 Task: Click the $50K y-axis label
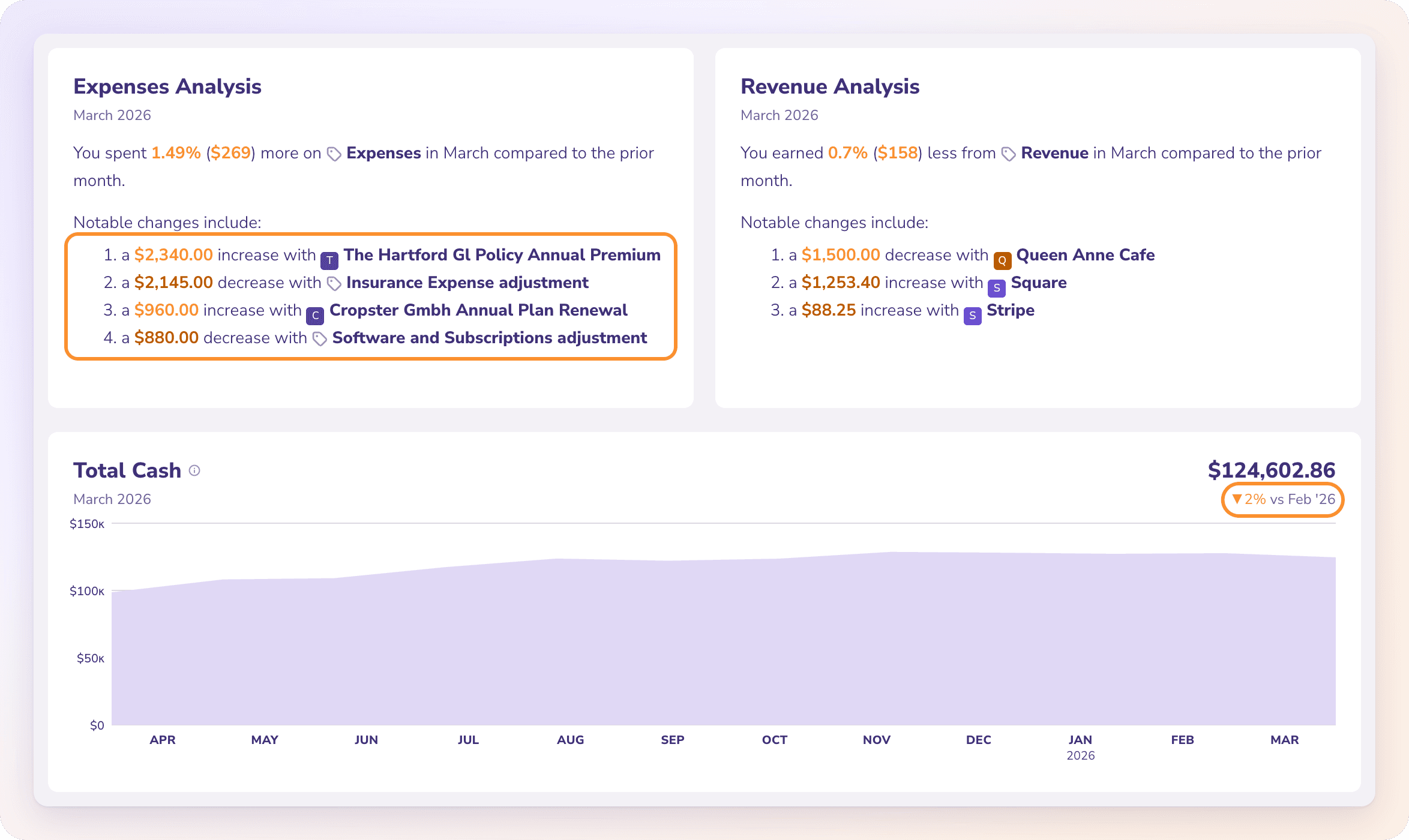(x=91, y=658)
